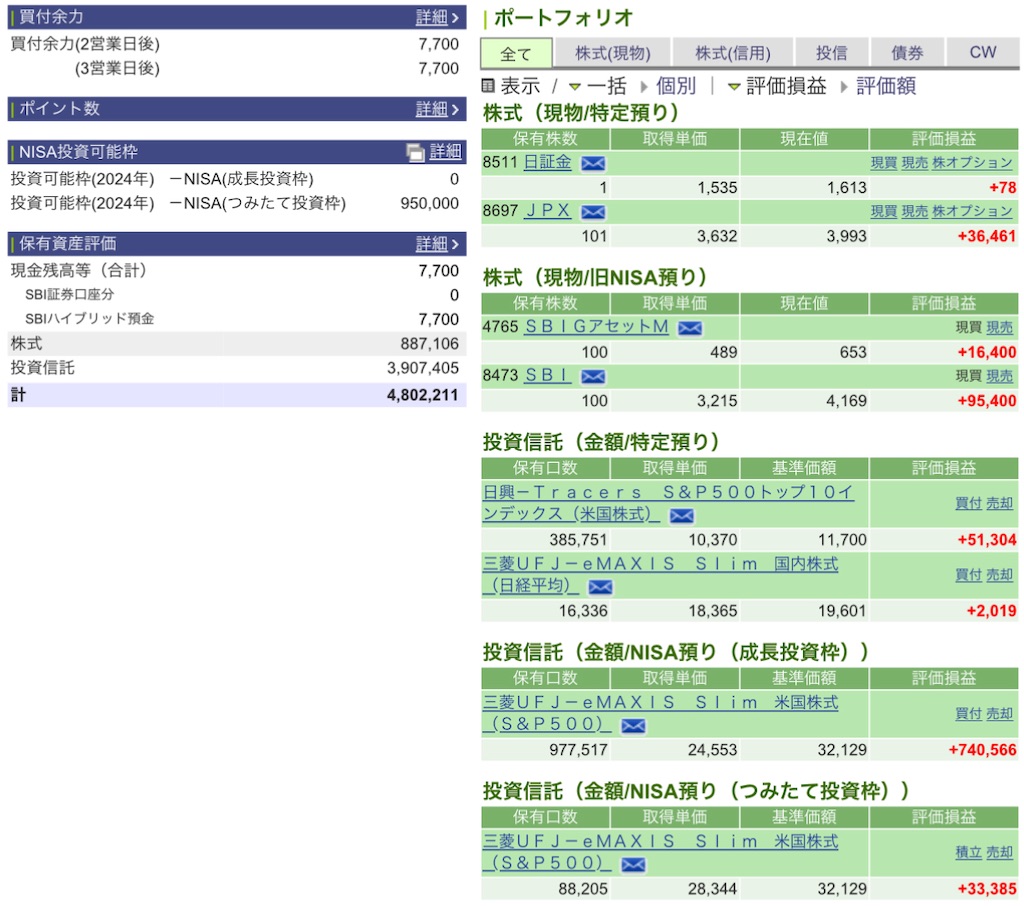This screenshot has height=906, width=1024.
Task: Click SBIハイブリッド預金 label
Action: click(89, 319)
